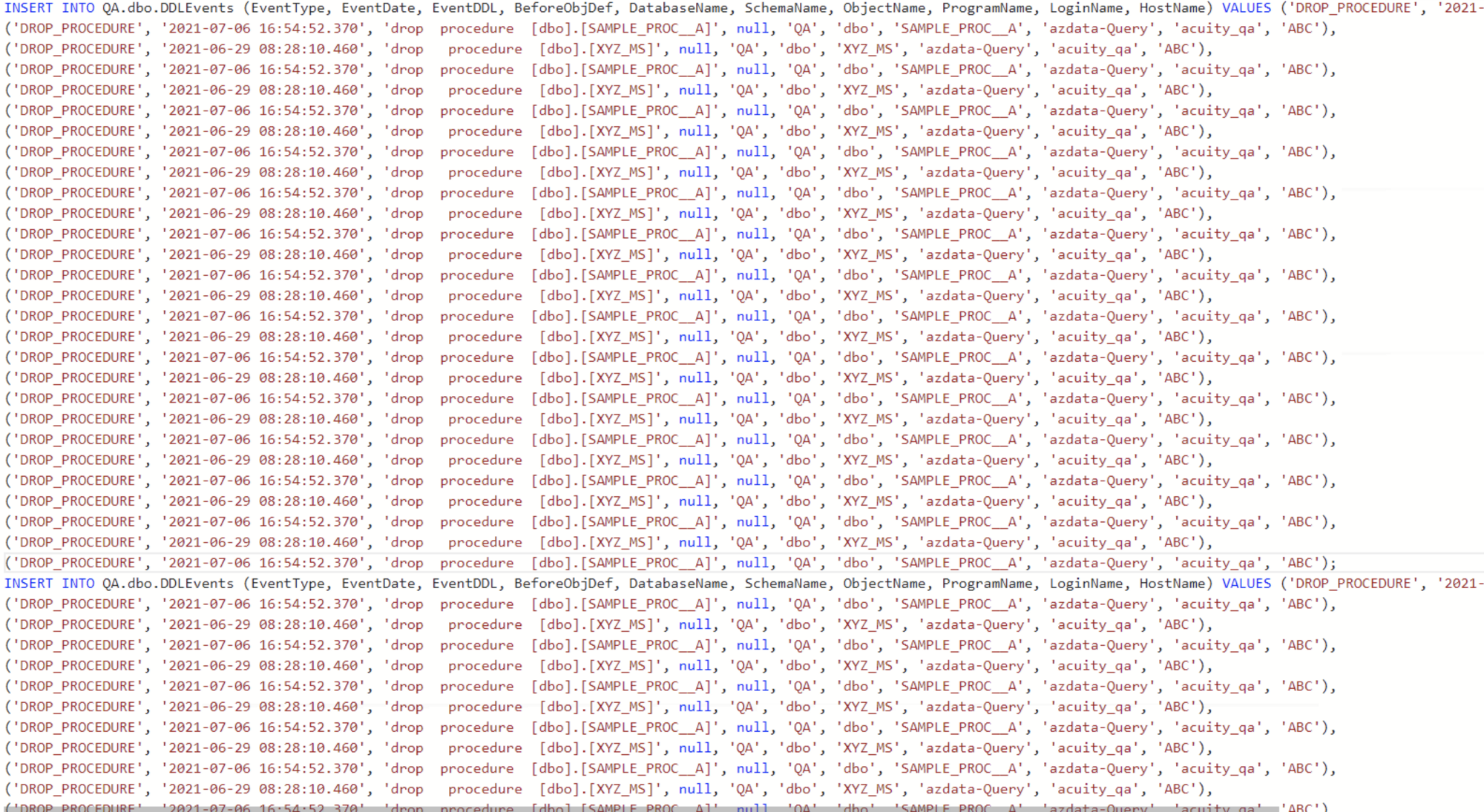Click ObjectName column in the first INSERT line

(884, 8)
